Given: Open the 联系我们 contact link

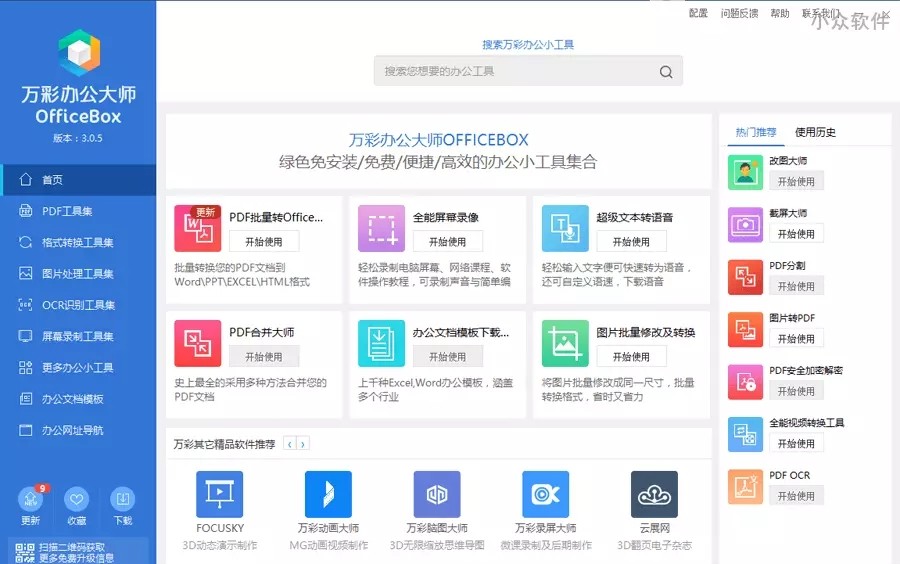Looking at the screenshot, I should click(x=821, y=13).
